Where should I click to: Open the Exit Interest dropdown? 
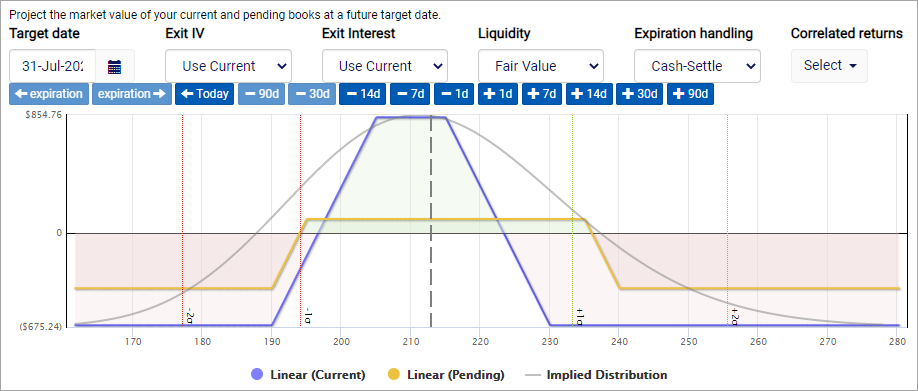coord(385,66)
